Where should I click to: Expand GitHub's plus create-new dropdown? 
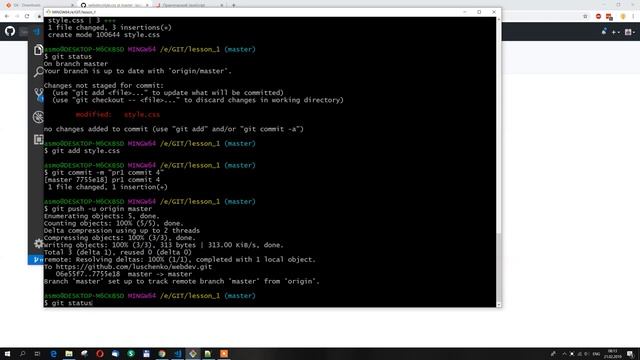coord(616,32)
